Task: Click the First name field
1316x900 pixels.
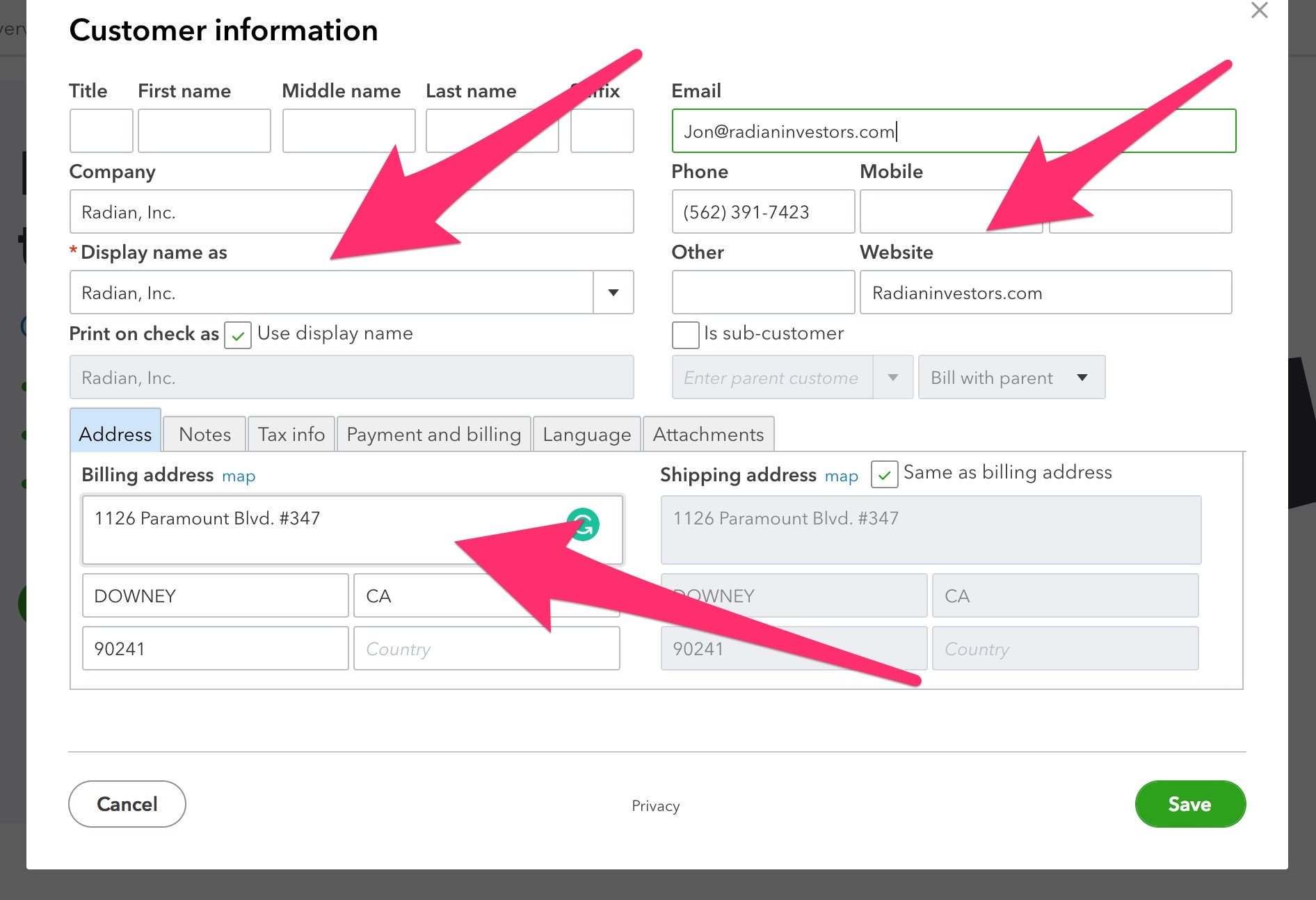Action: point(204,131)
